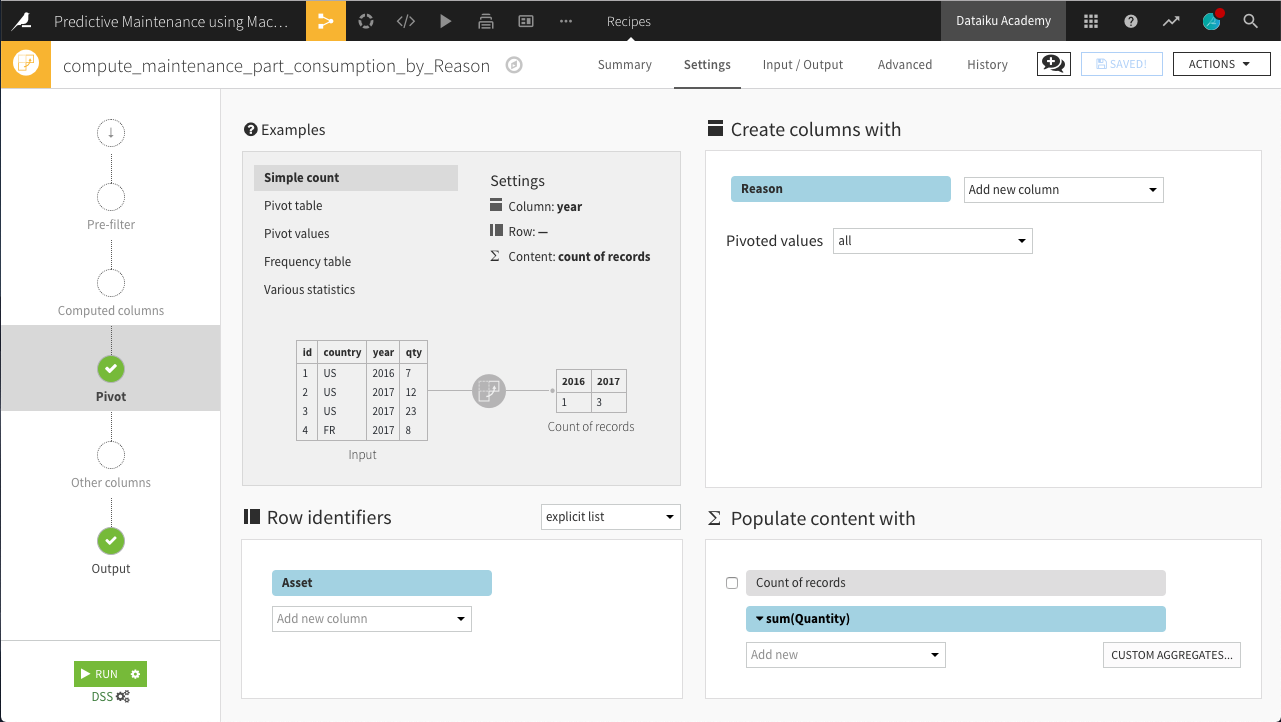Screen dimensions: 1281x722
Task: Click the SAVED! button
Action: tap(1121, 64)
